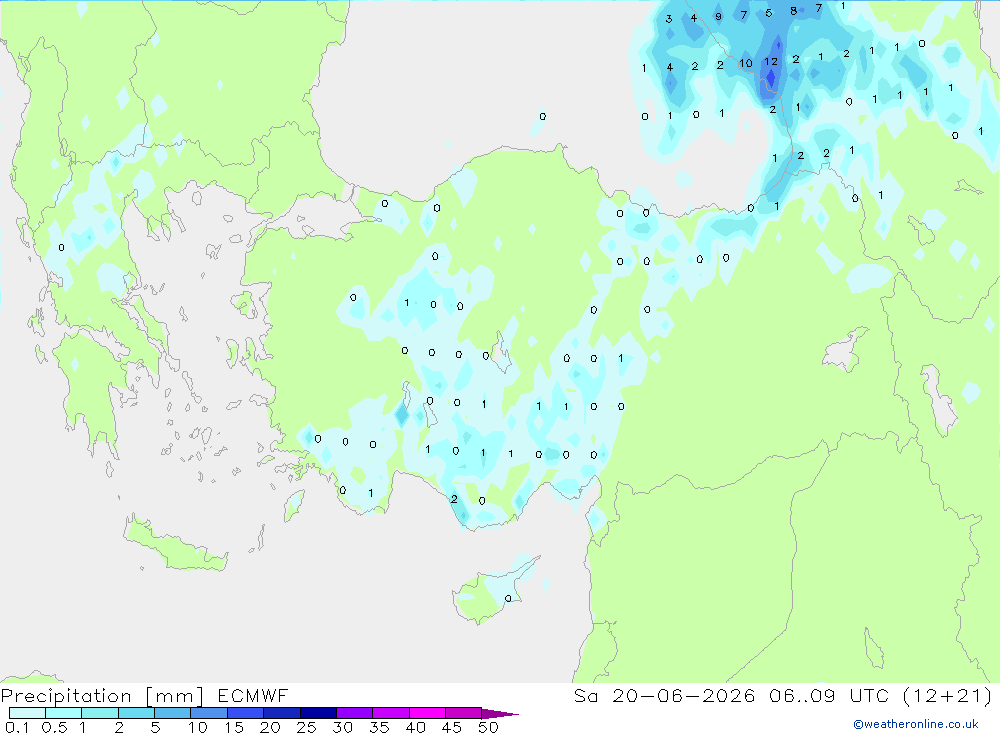Click the '0' value on Cyprus

pos(508,598)
